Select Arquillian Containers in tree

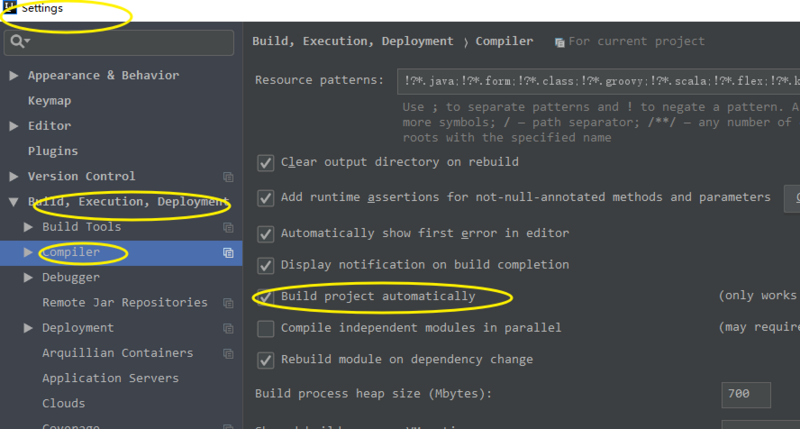click(x=118, y=353)
